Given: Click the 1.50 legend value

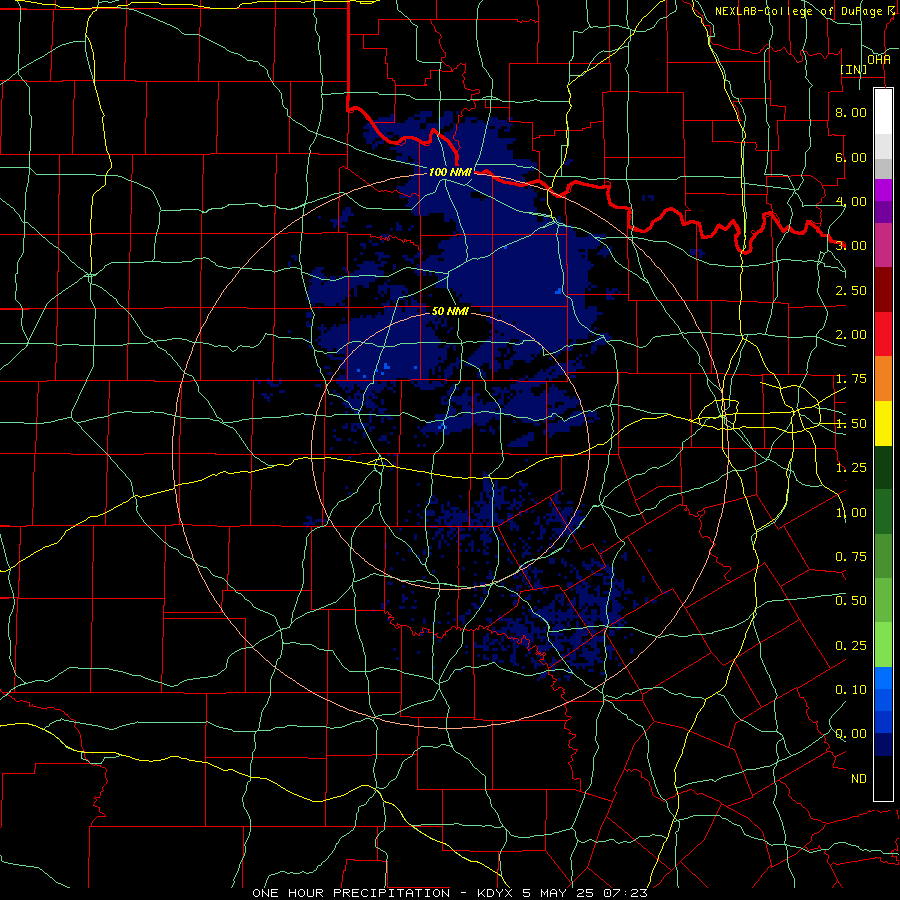Looking at the screenshot, I should [x=851, y=424].
